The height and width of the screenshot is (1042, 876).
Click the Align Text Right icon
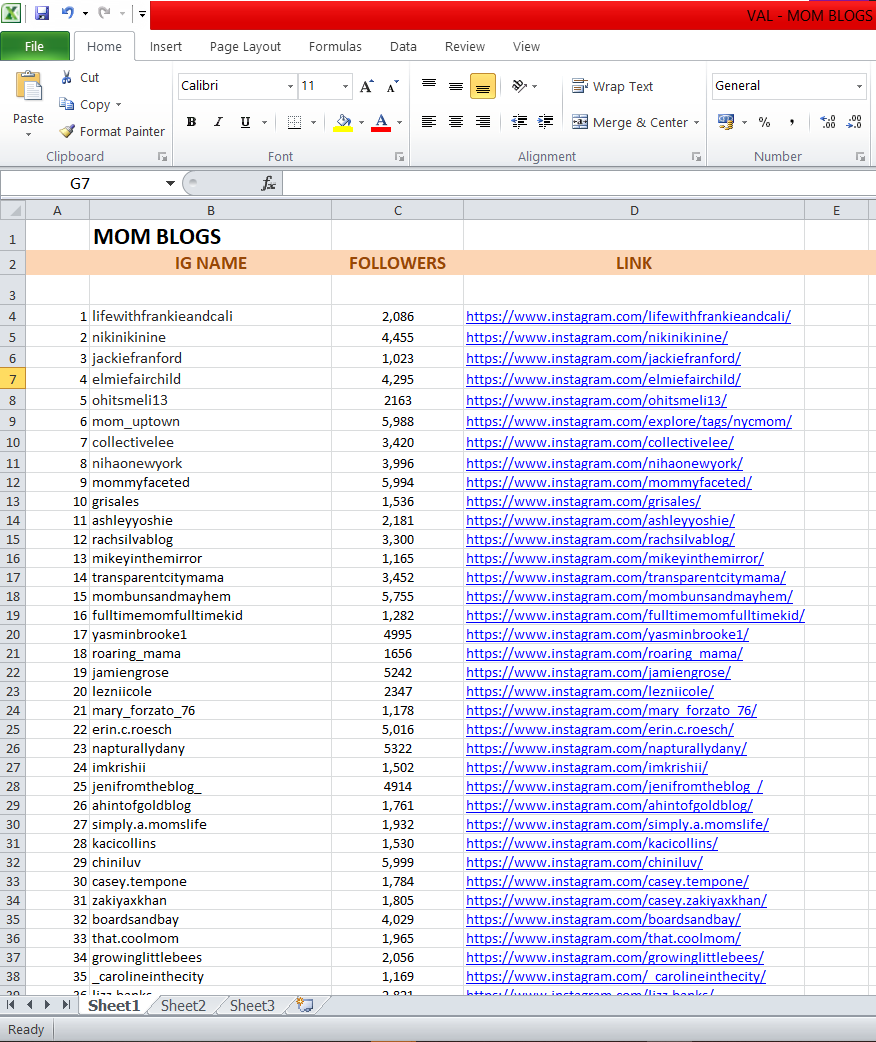coord(483,122)
